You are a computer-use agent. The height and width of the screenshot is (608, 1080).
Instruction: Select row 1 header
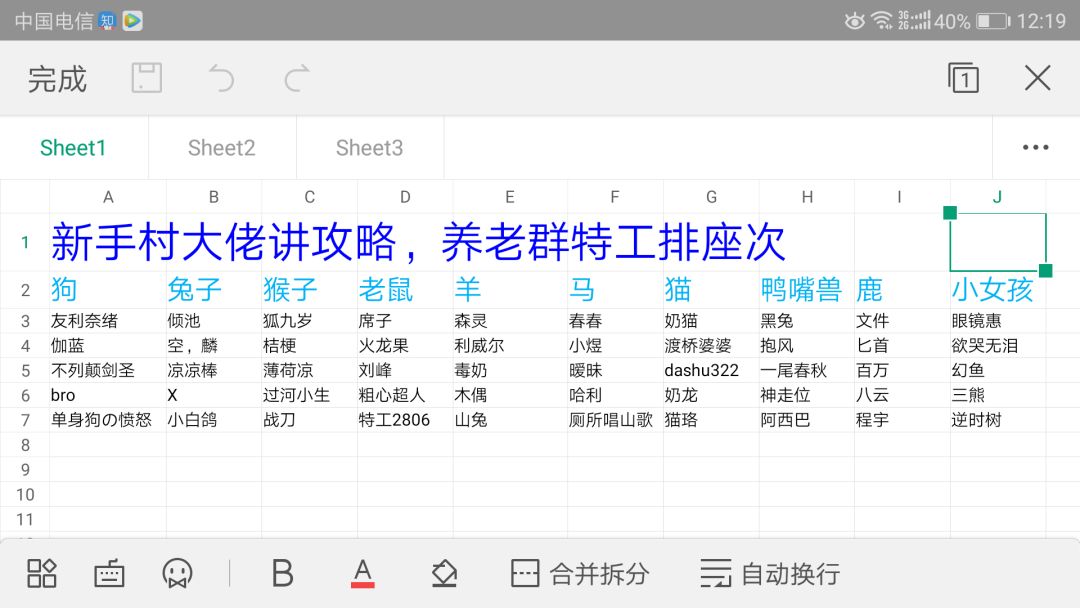pos(25,242)
